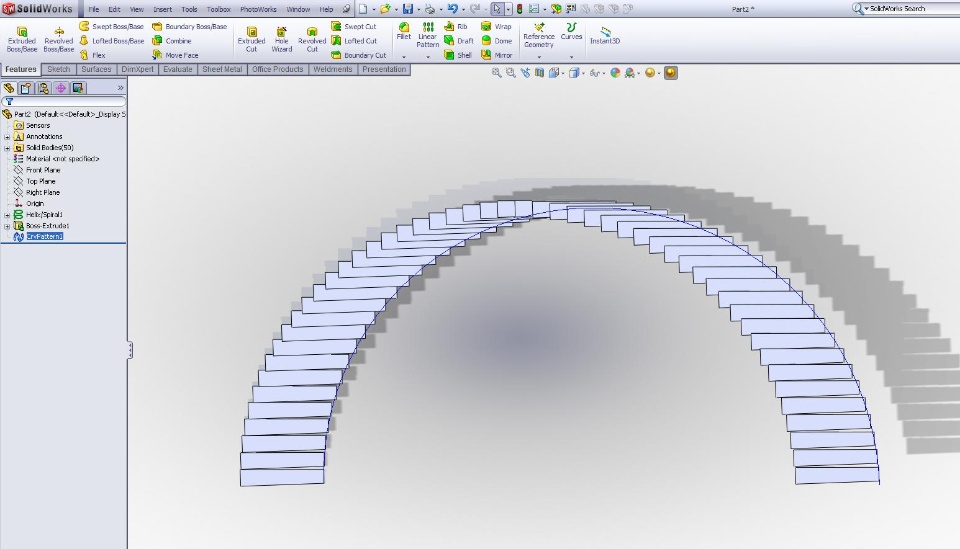Toggle the Instant3D mode

[605, 35]
